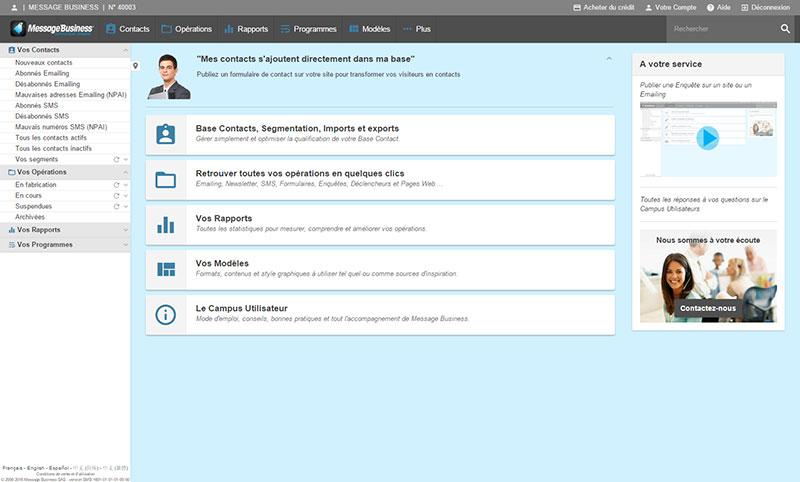Image resolution: width=800 pixels, height=482 pixels.
Task: Select Nouveaux contacts in sidebar
Action: [x=43, y=62]
